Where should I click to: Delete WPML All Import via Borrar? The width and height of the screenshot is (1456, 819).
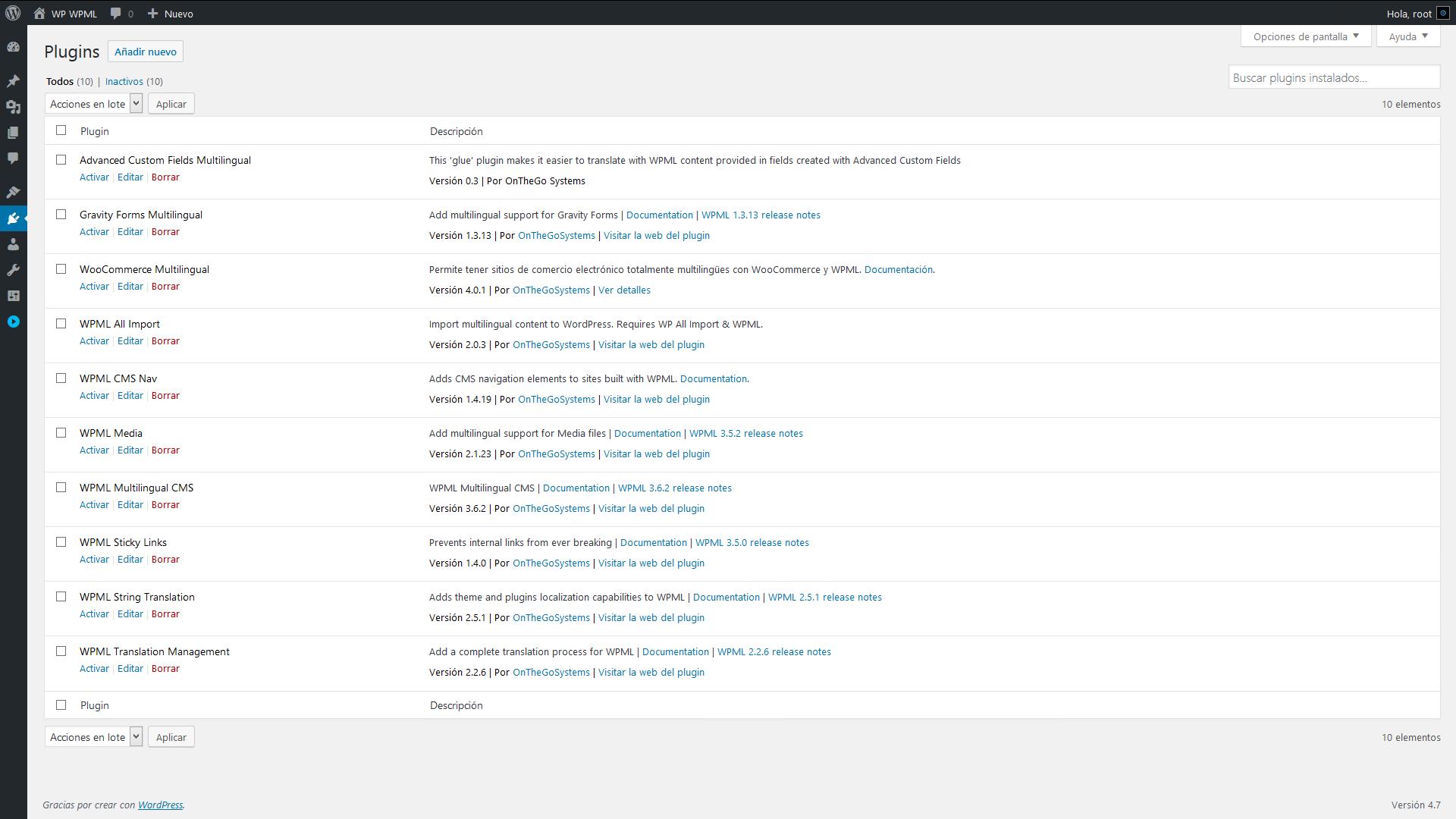pos(165,341)
